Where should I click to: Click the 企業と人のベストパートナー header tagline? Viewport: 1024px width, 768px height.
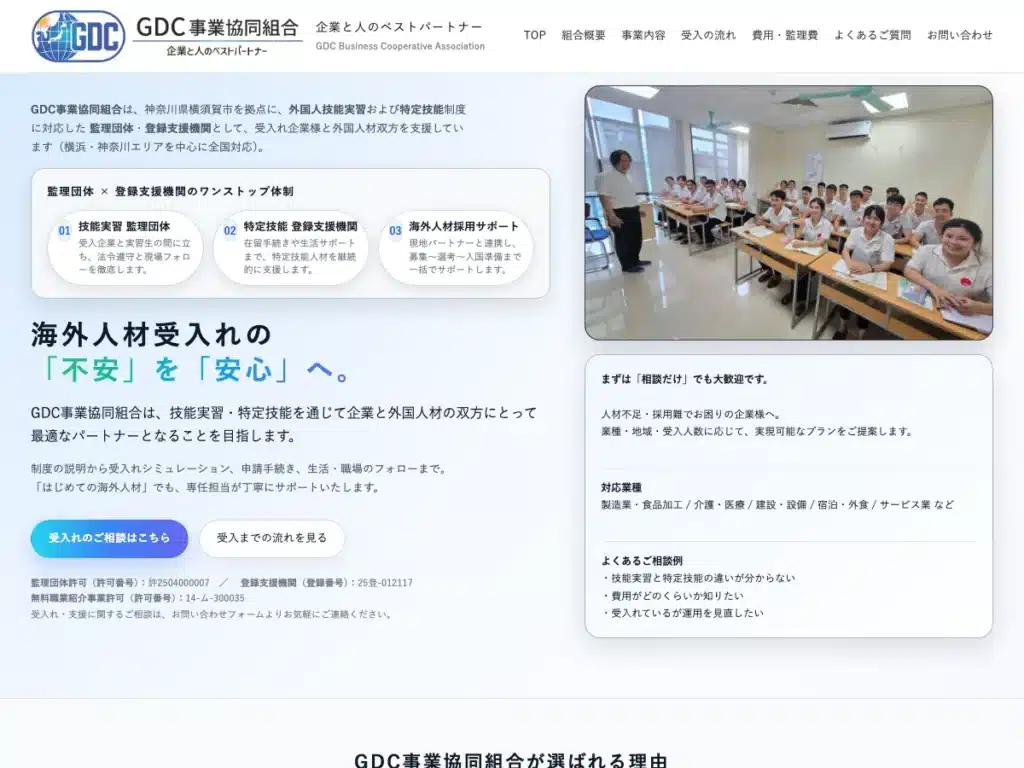pos(399,27)
